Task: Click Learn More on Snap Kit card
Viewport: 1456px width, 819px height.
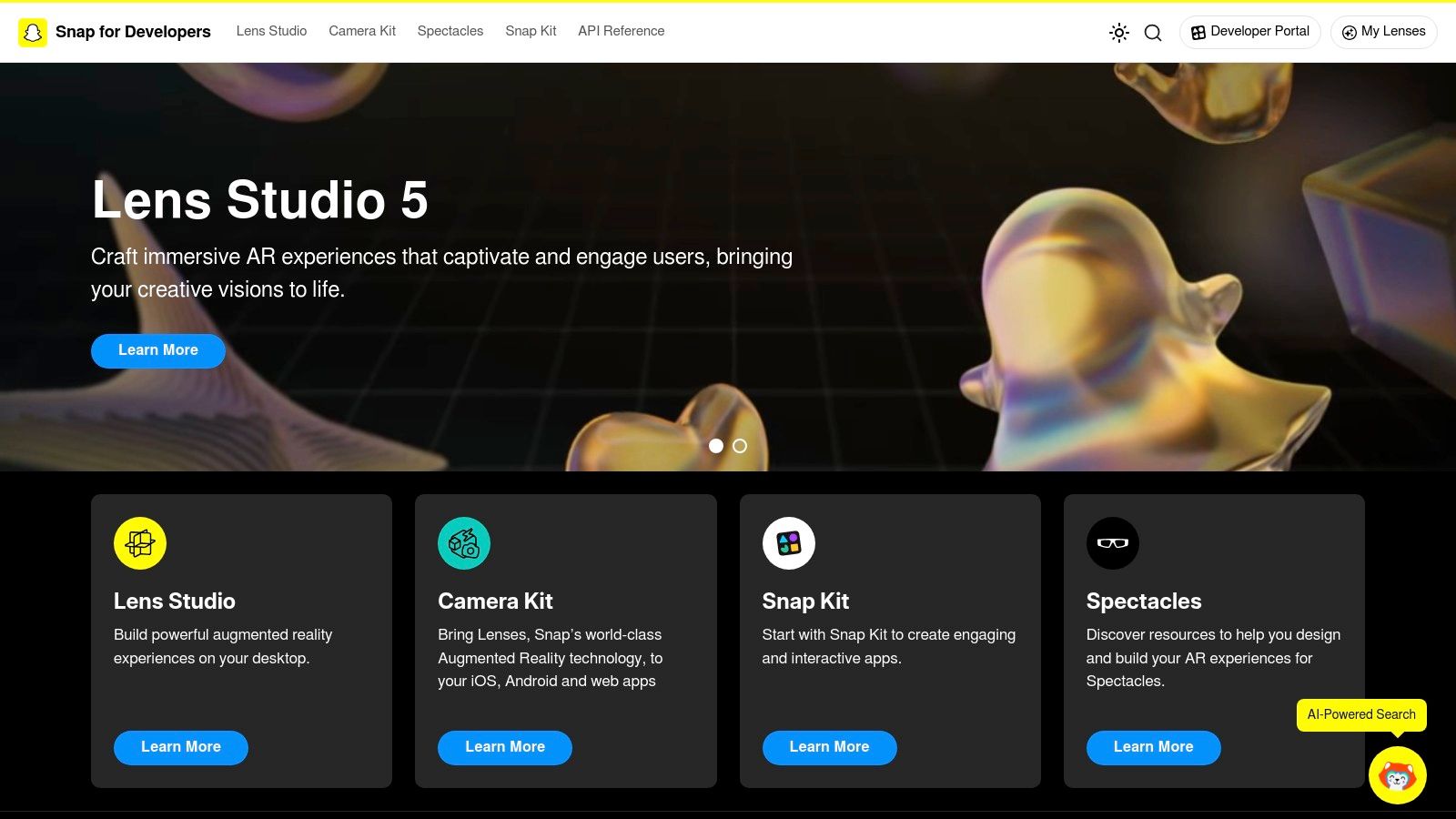Action: click(x=830, y=747)
